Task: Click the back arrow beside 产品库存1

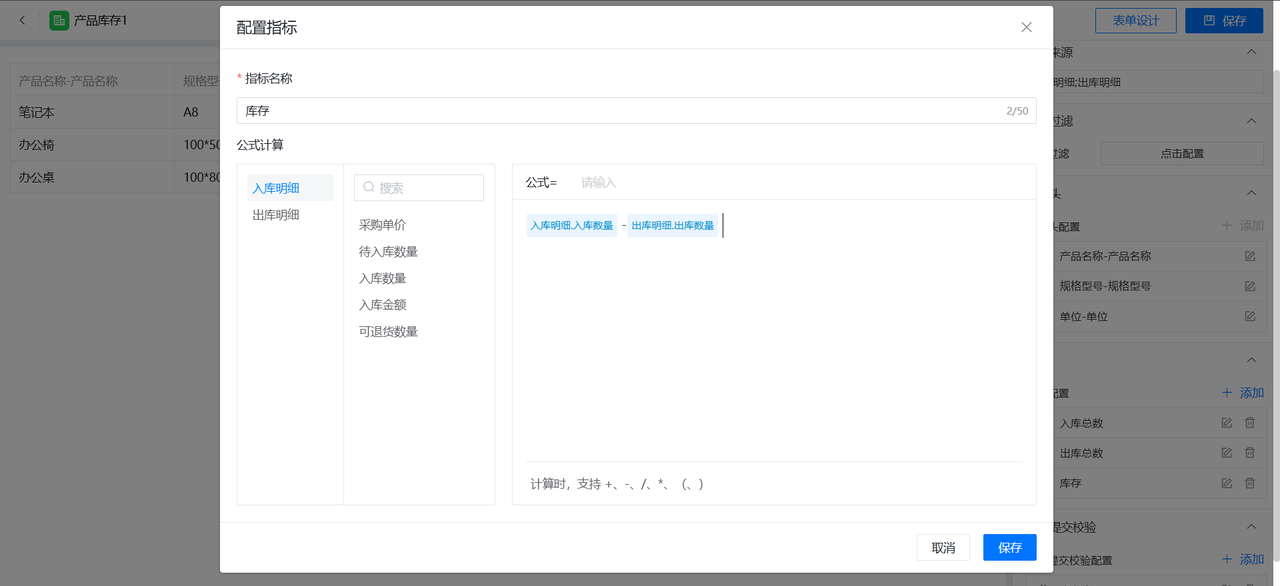Action: (x=23, y=20)
